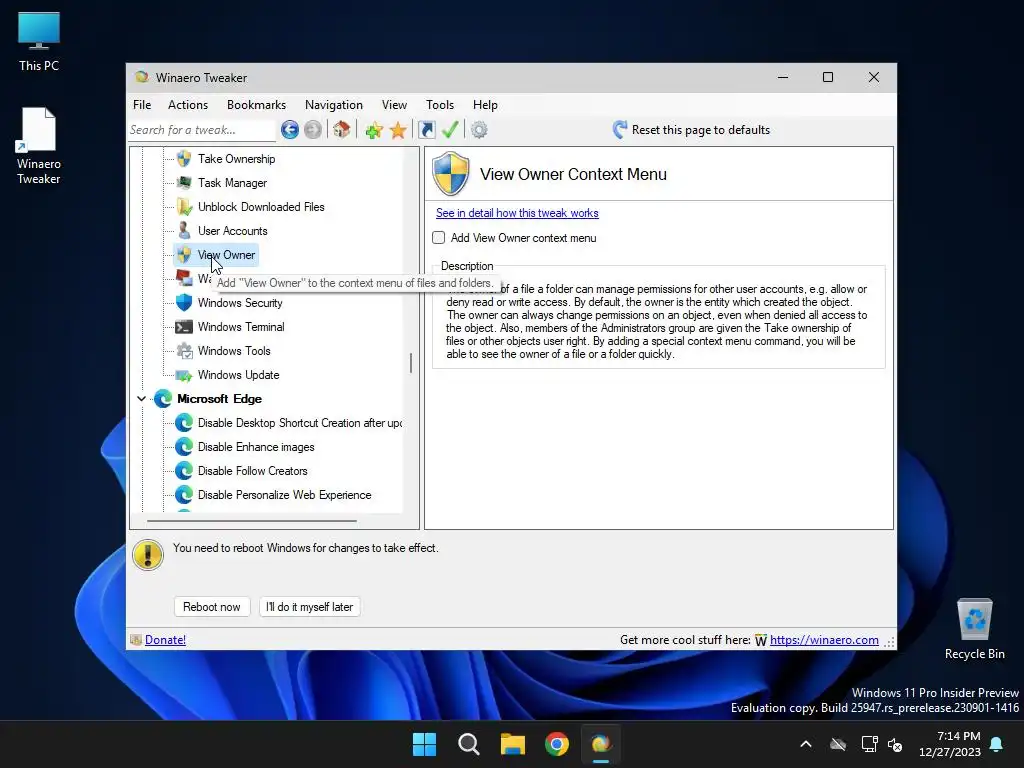Open the https://winaero.com link
This screenshot has width=1024, height=768.
pyautogui.click(x=824, y=640)
